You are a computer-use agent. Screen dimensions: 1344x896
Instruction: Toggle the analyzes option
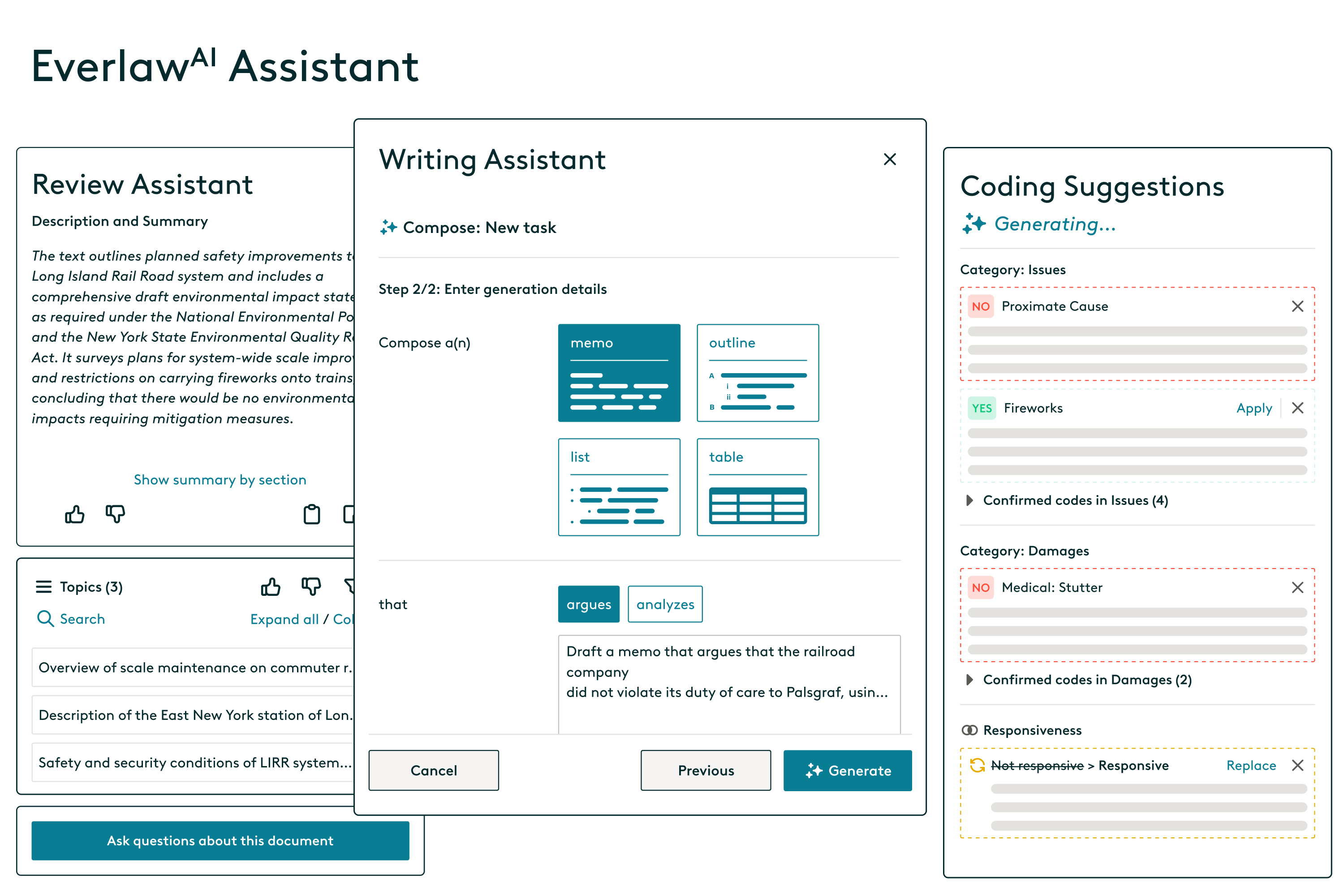coord(664,603)
